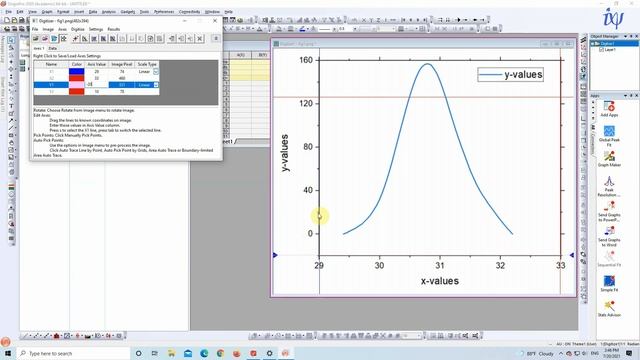Open the Digitizer Axes menu
This screenshot has height=360, width=640.
click(x=62, y=29)
